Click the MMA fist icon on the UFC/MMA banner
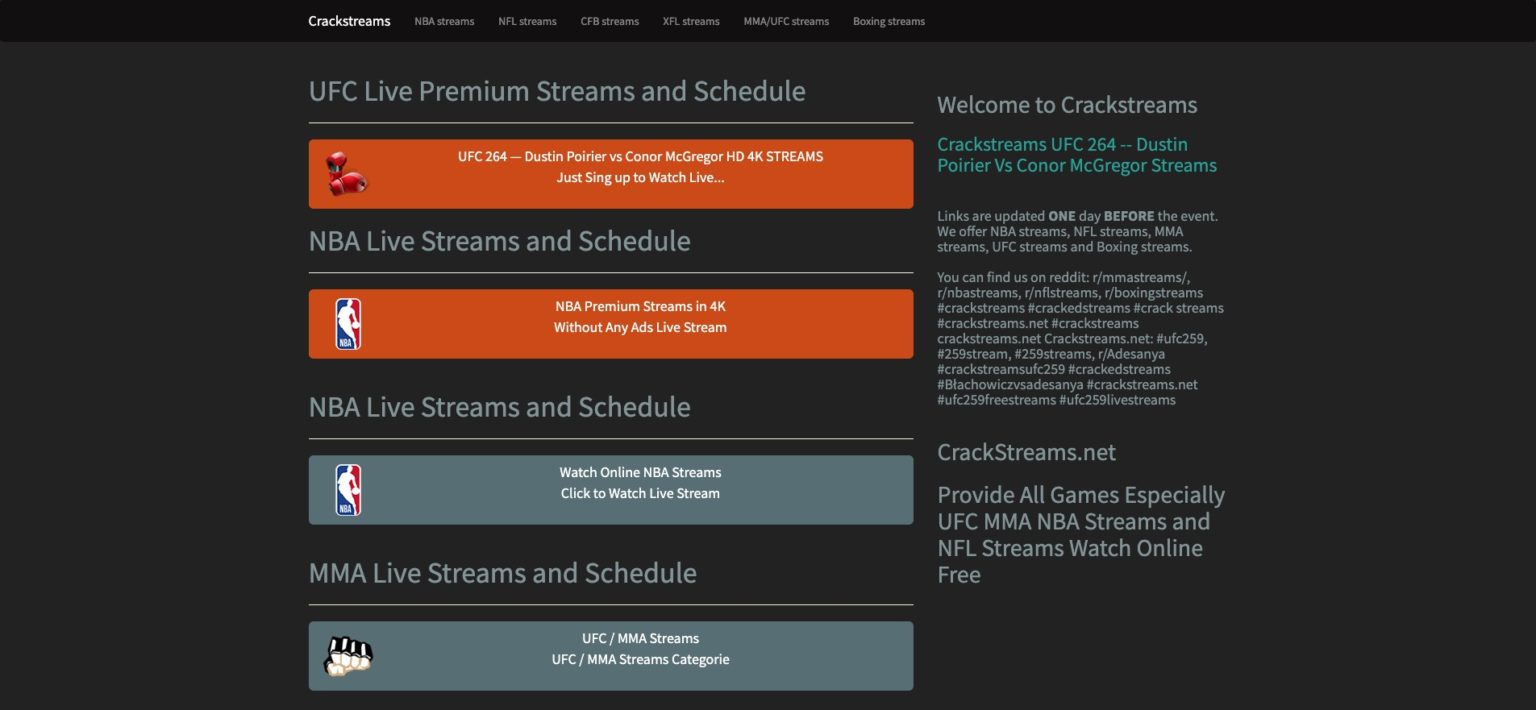 [349, 655]
